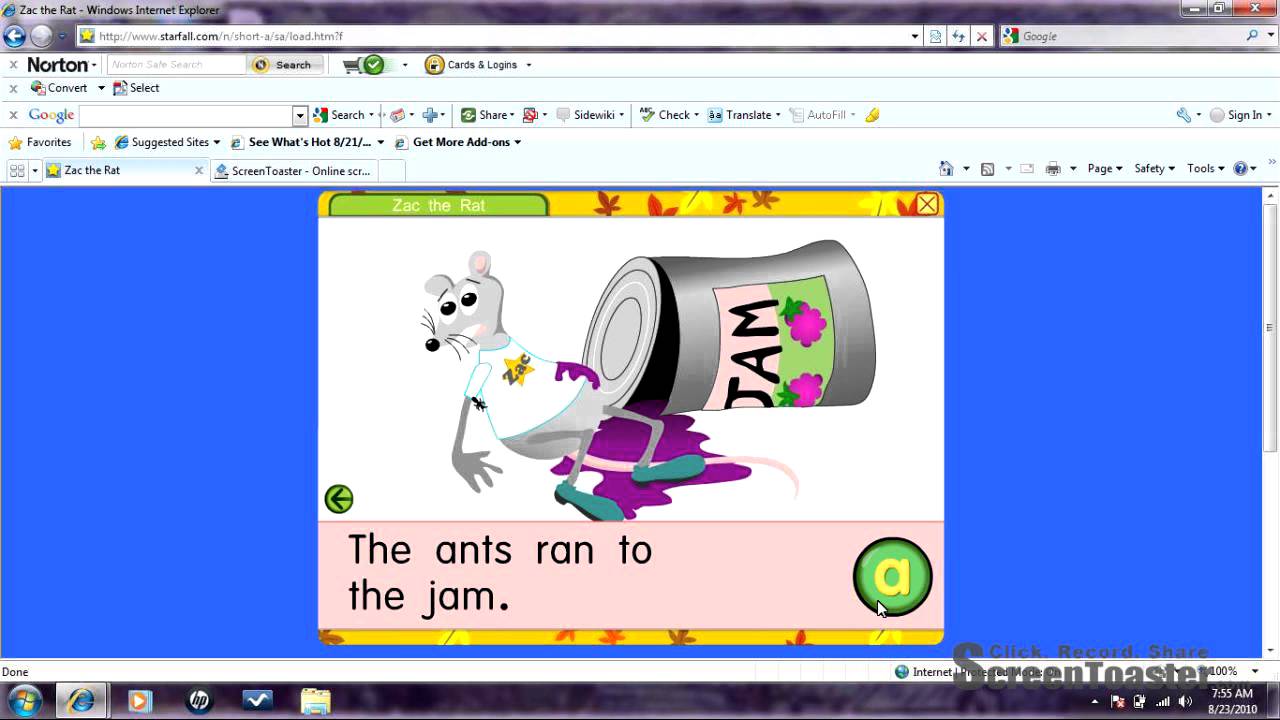This screenshot has width=1280, height=720.
Task: Expand the Get More Add-ons dropdown
Action: [x=517, y=142]
